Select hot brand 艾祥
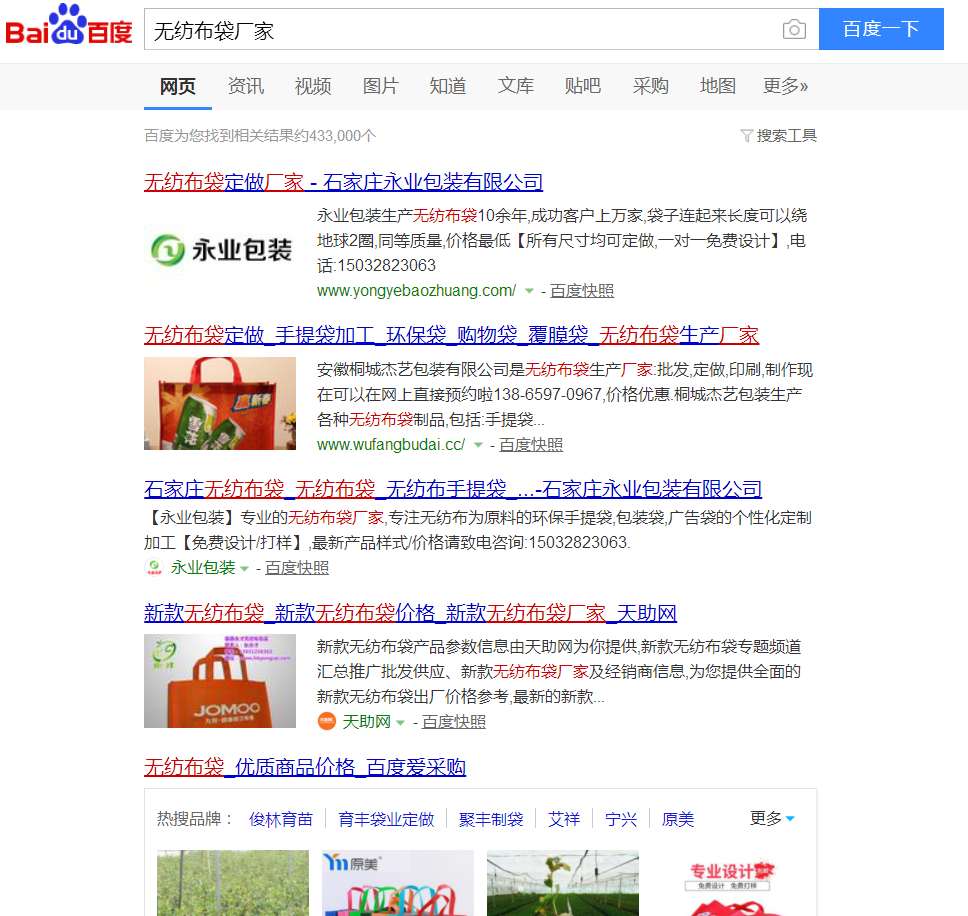This screenshot has width=968, height=916. click(x=564, y=819)
